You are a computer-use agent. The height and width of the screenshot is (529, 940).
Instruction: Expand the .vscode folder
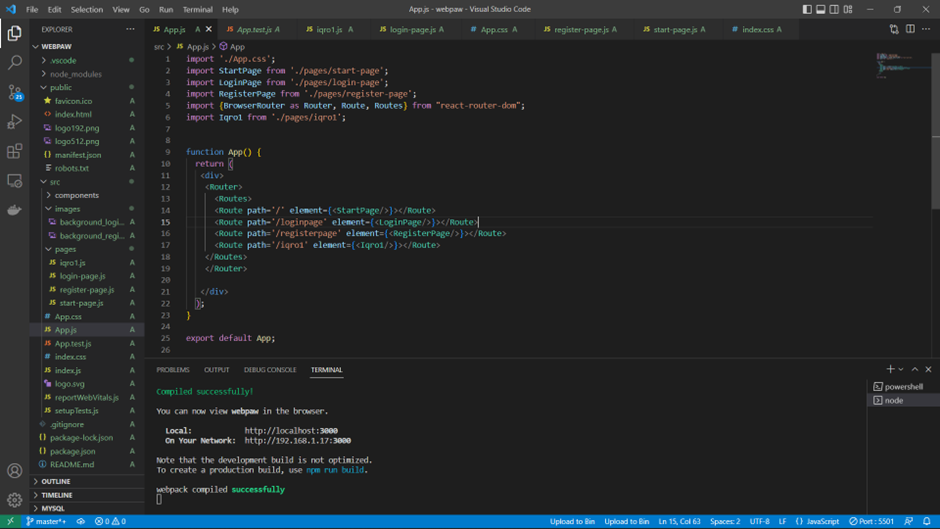click(87, 61)
